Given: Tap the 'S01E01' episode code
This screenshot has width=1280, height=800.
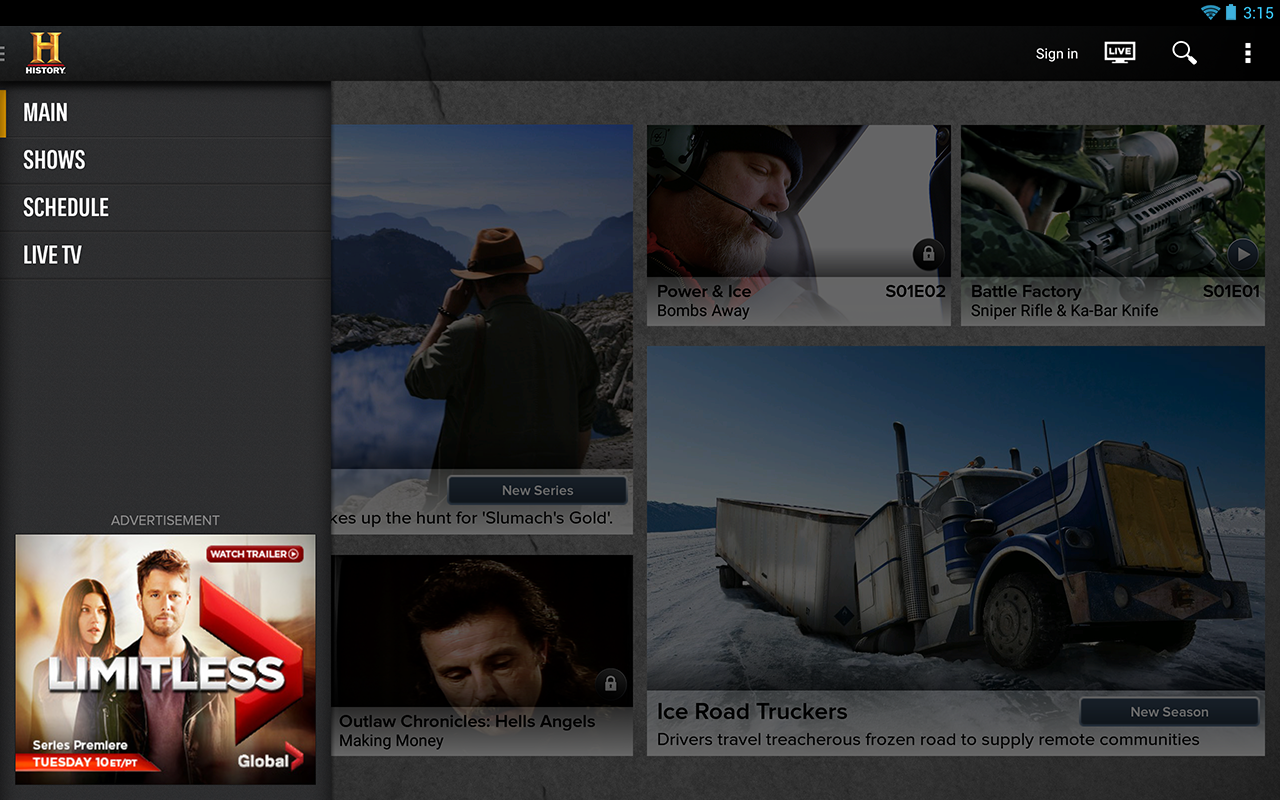Looking at the screenshot, I should pyautogui.click(x=1231, y=291).
